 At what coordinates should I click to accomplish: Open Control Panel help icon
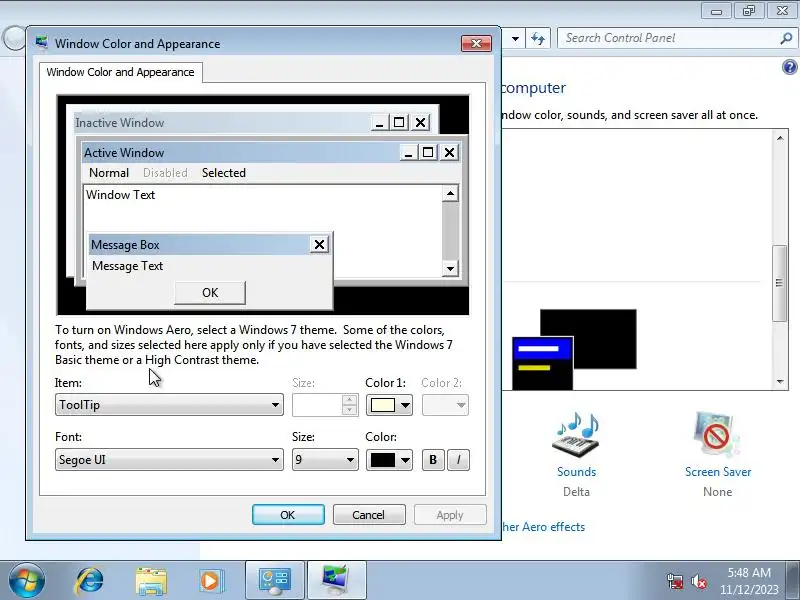[790, 67]
